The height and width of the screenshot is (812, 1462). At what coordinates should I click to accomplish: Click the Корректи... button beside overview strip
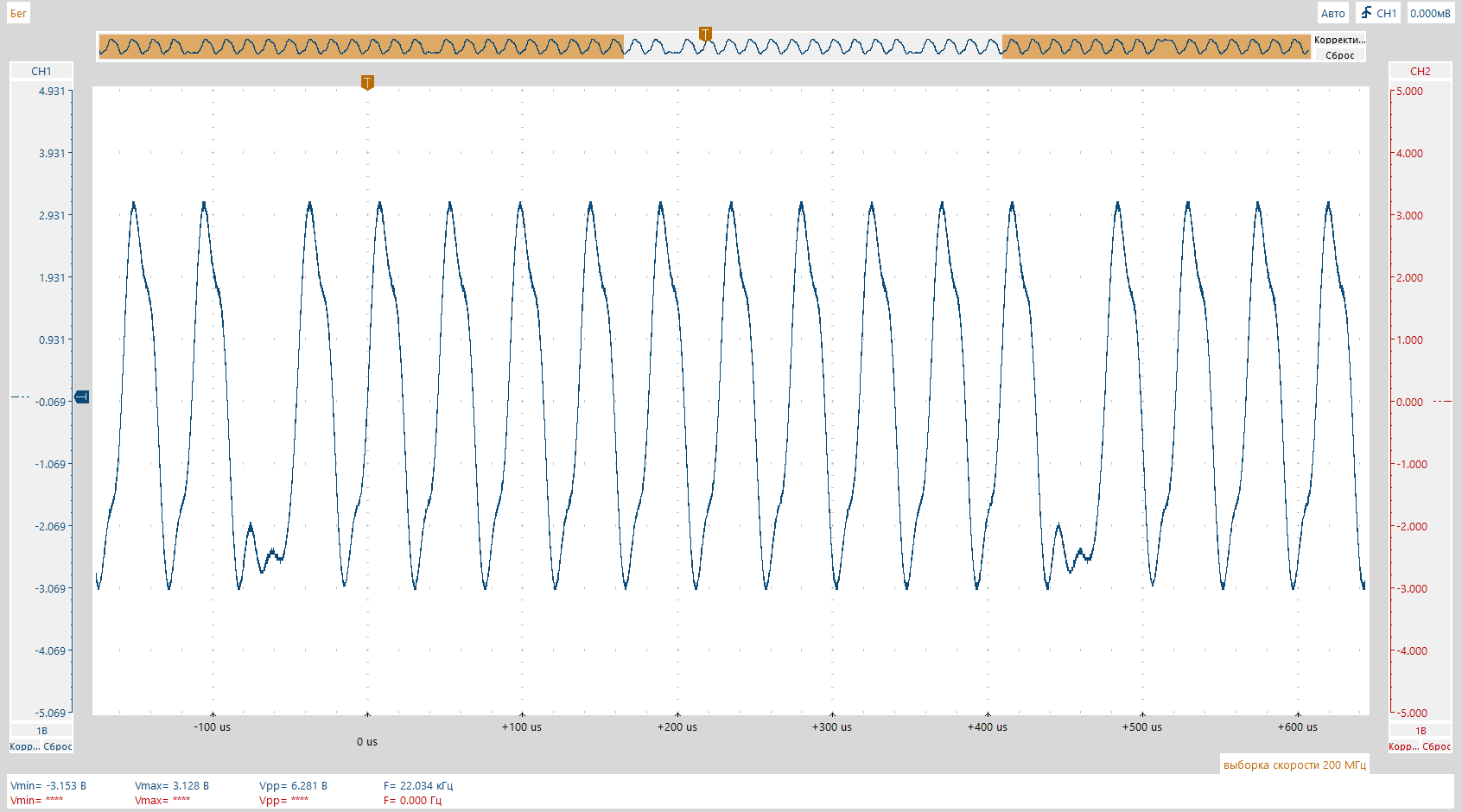1339,40
